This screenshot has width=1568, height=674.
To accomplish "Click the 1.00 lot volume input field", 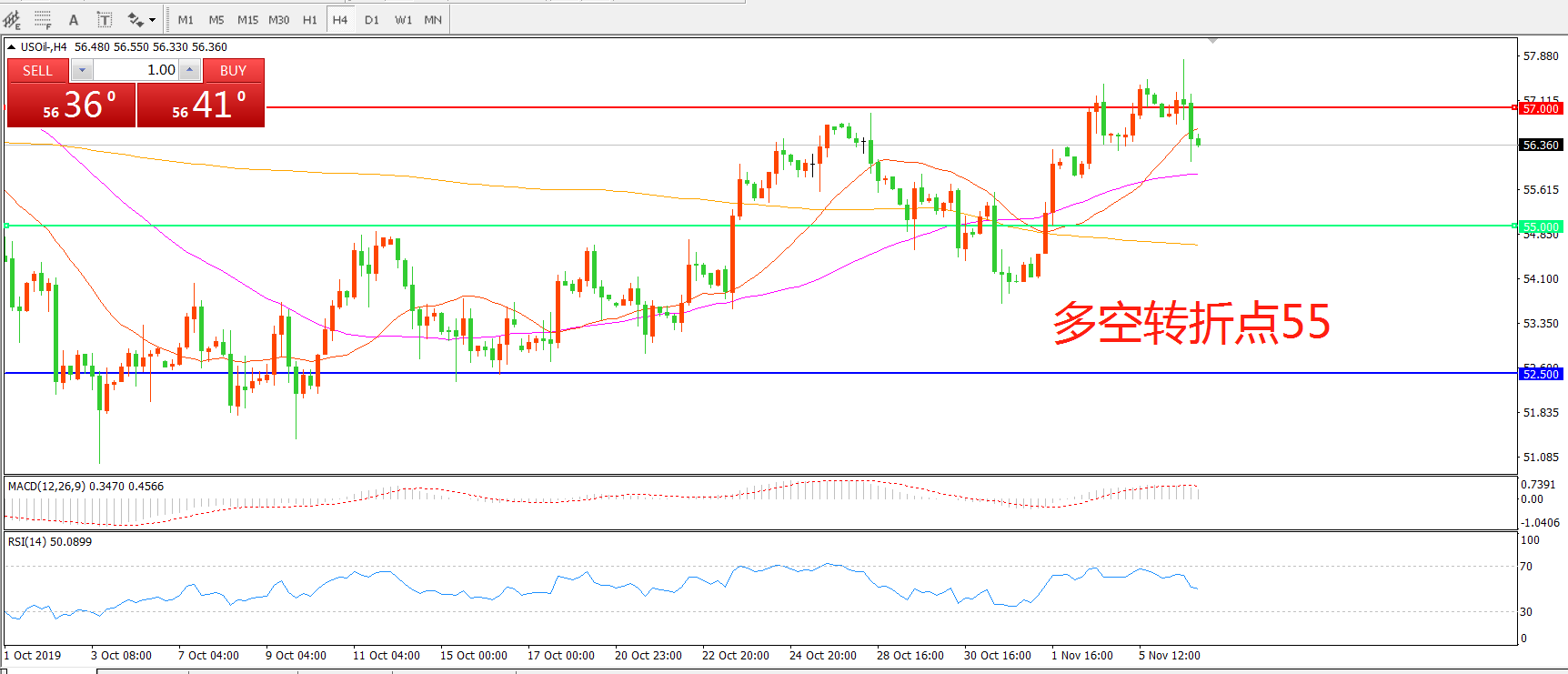I will 136,70.
